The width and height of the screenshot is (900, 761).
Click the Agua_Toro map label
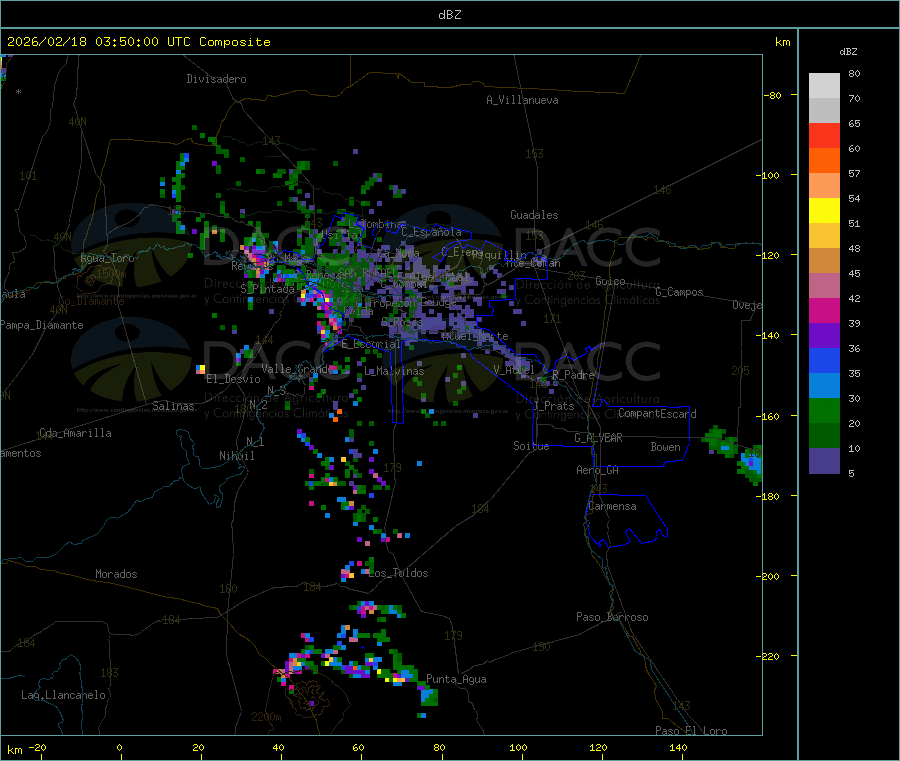pyautogui.click(x=107, y=258)
